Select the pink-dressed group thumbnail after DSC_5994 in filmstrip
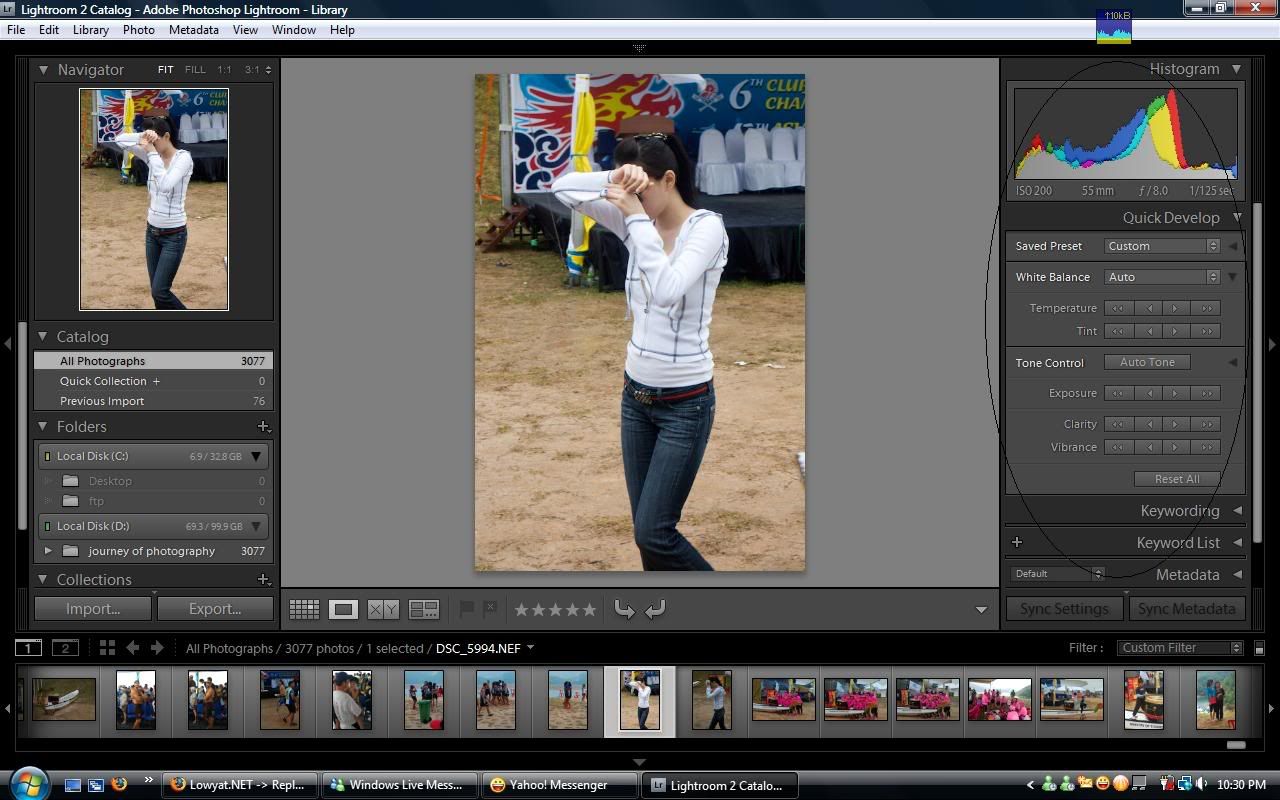 coord(783,699)
